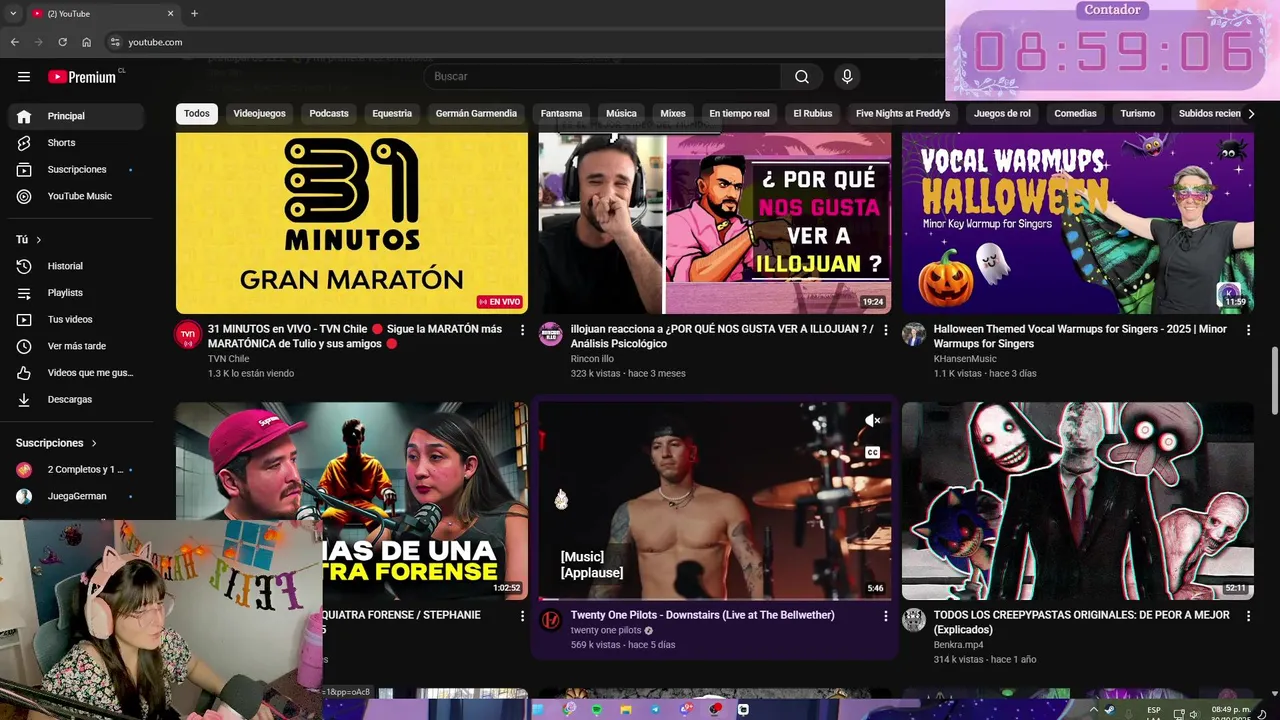Open the Rincon illo channel avatar
The image size is (1280, 720).
click(551, 334)
